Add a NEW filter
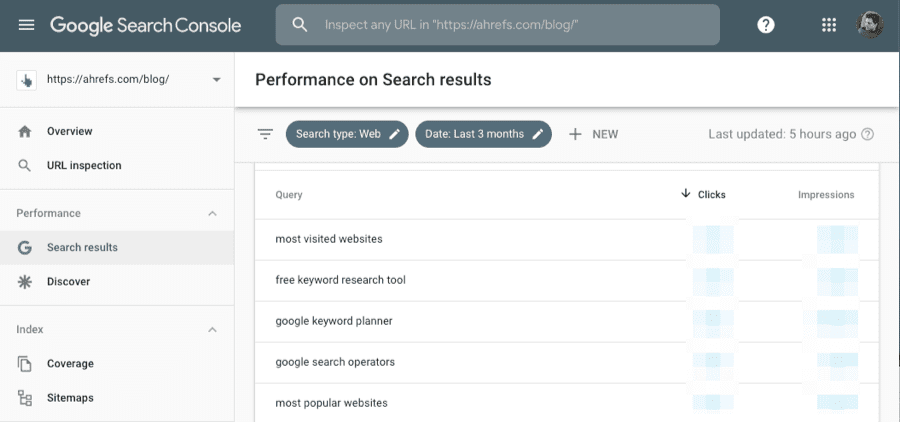Image resolution: width=900 pixels, height=422 pixels. tap(594, 134)
